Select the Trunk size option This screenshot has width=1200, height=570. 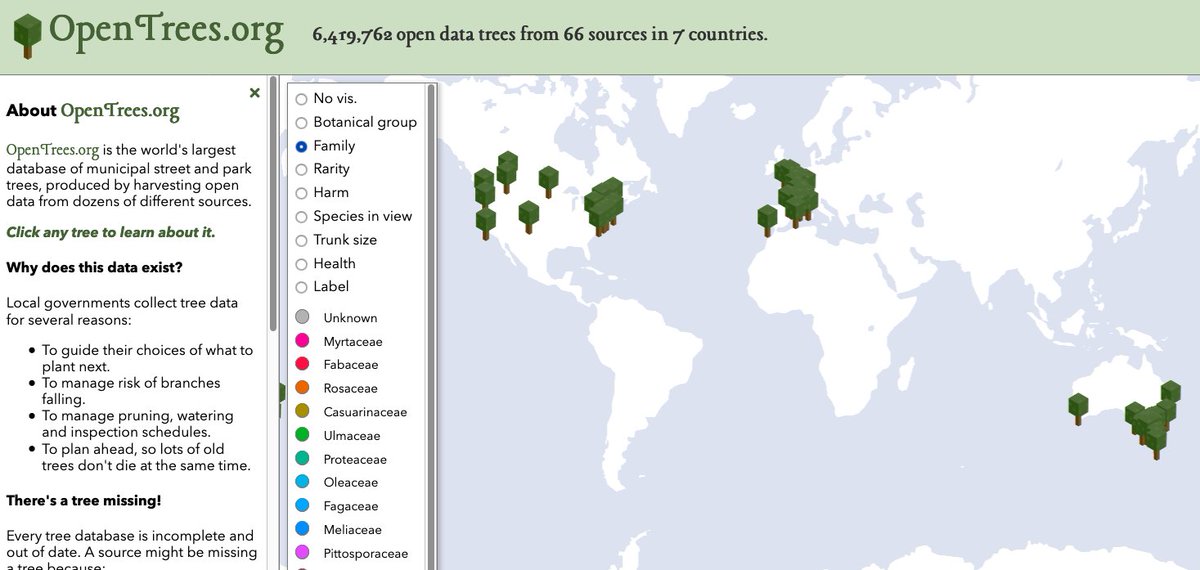(x=302, y=240)
